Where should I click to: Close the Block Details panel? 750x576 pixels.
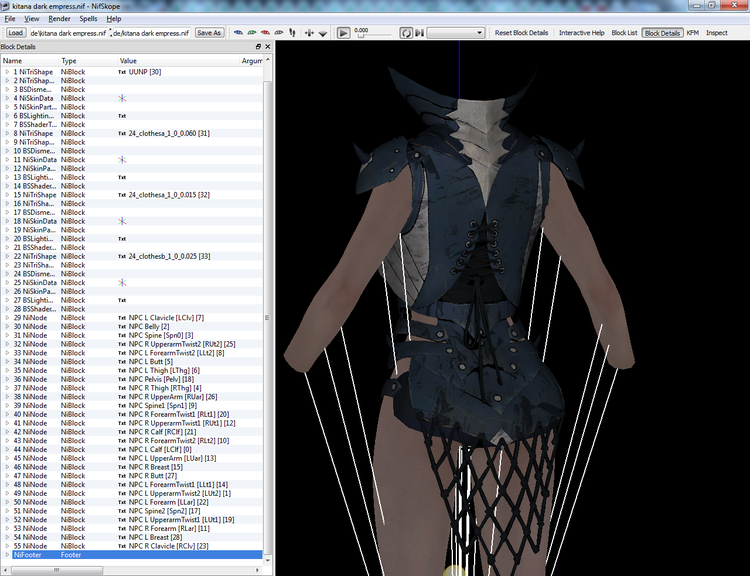pos(267,46)
